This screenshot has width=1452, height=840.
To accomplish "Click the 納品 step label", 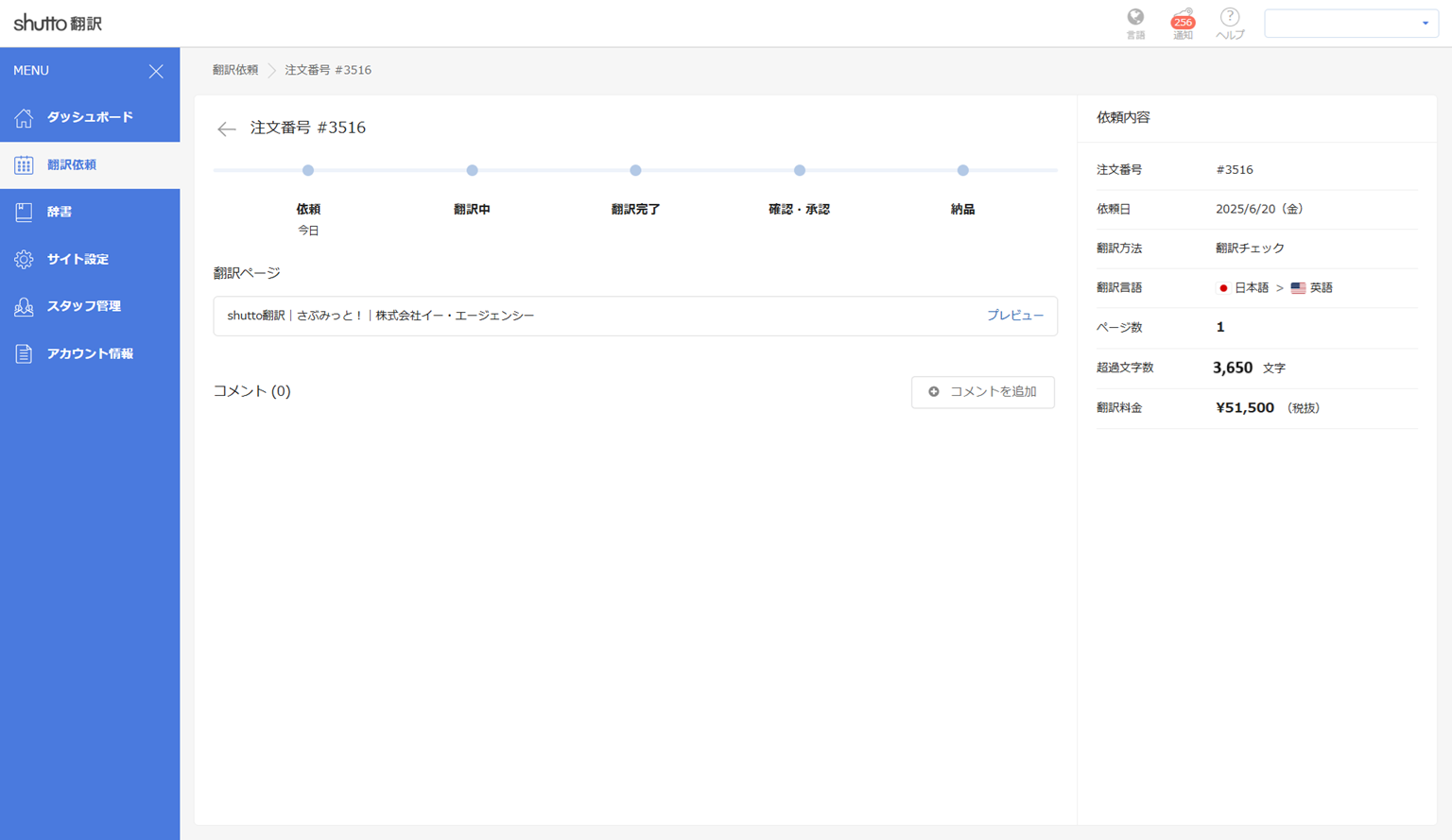I will click(962, 210).
